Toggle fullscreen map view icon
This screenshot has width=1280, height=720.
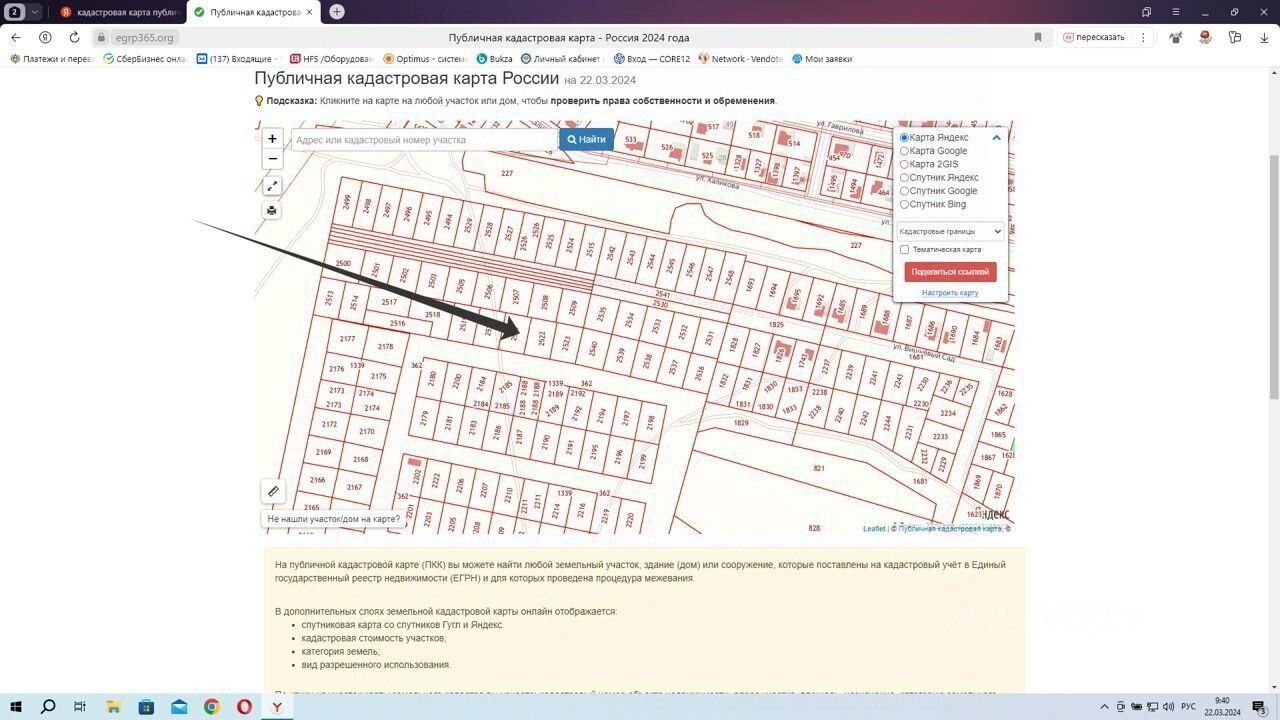click(272, 186)
